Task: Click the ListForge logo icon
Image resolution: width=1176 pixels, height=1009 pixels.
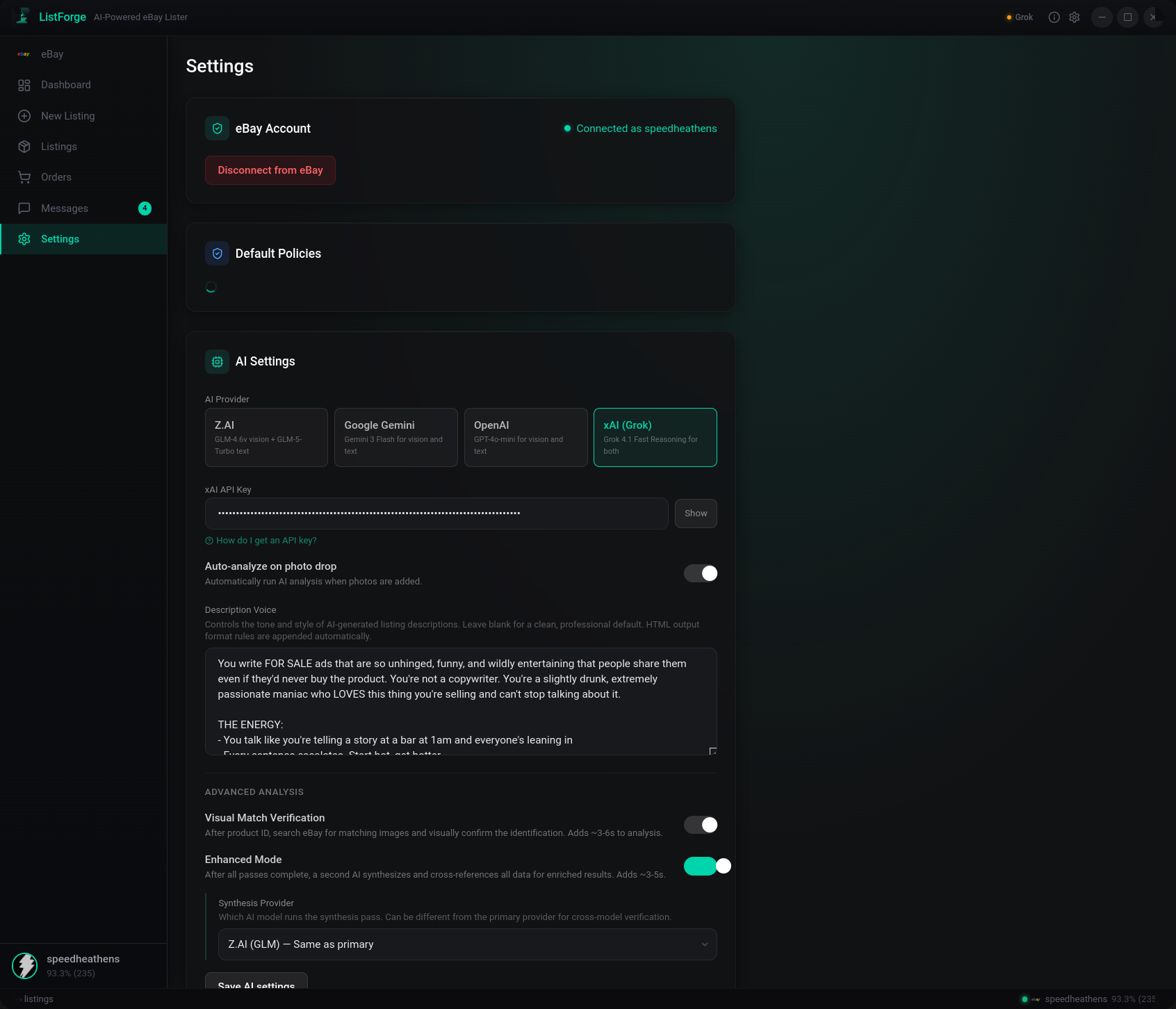Action: coord(23,16)
